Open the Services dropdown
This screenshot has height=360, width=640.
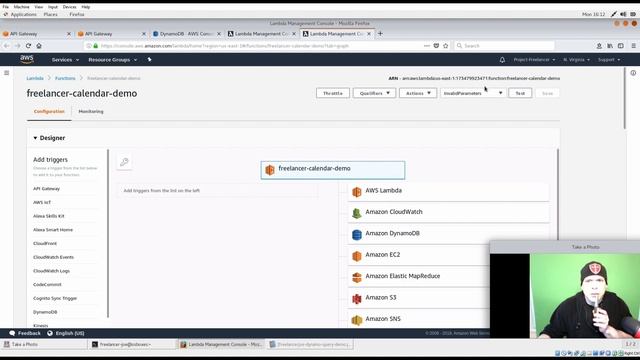pos(65,60)
